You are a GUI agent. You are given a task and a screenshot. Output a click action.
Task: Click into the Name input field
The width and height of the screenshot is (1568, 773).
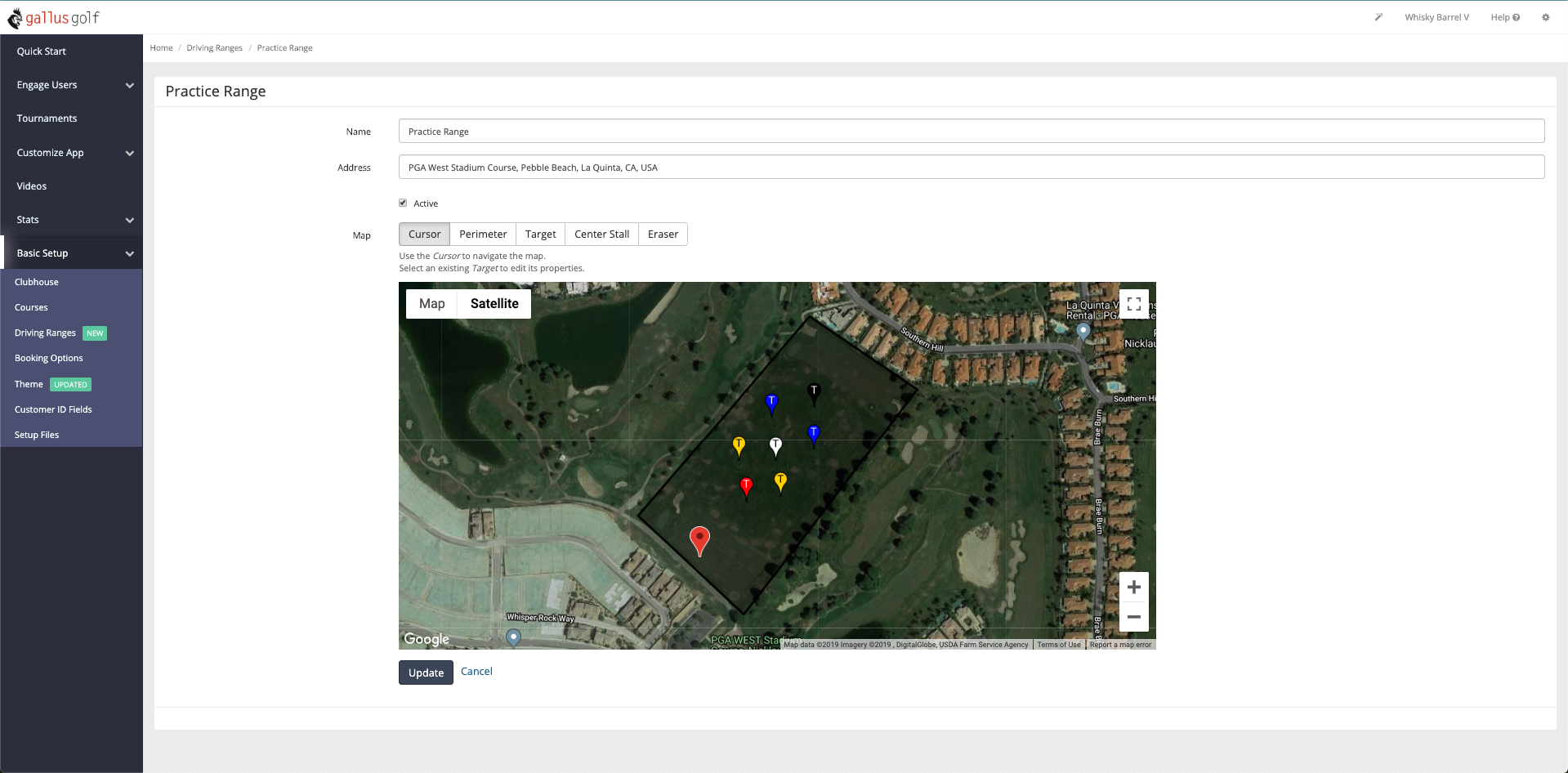click(972, 132)
